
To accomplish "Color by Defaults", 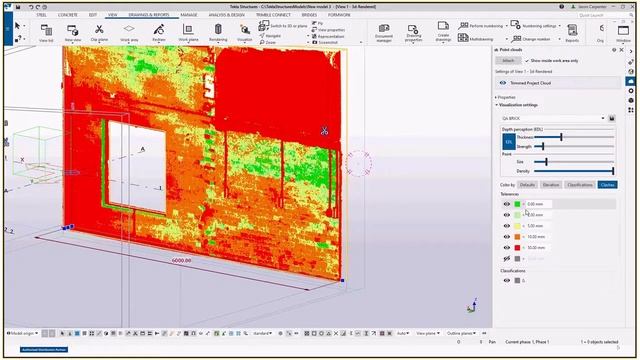I will click(527, 185).
